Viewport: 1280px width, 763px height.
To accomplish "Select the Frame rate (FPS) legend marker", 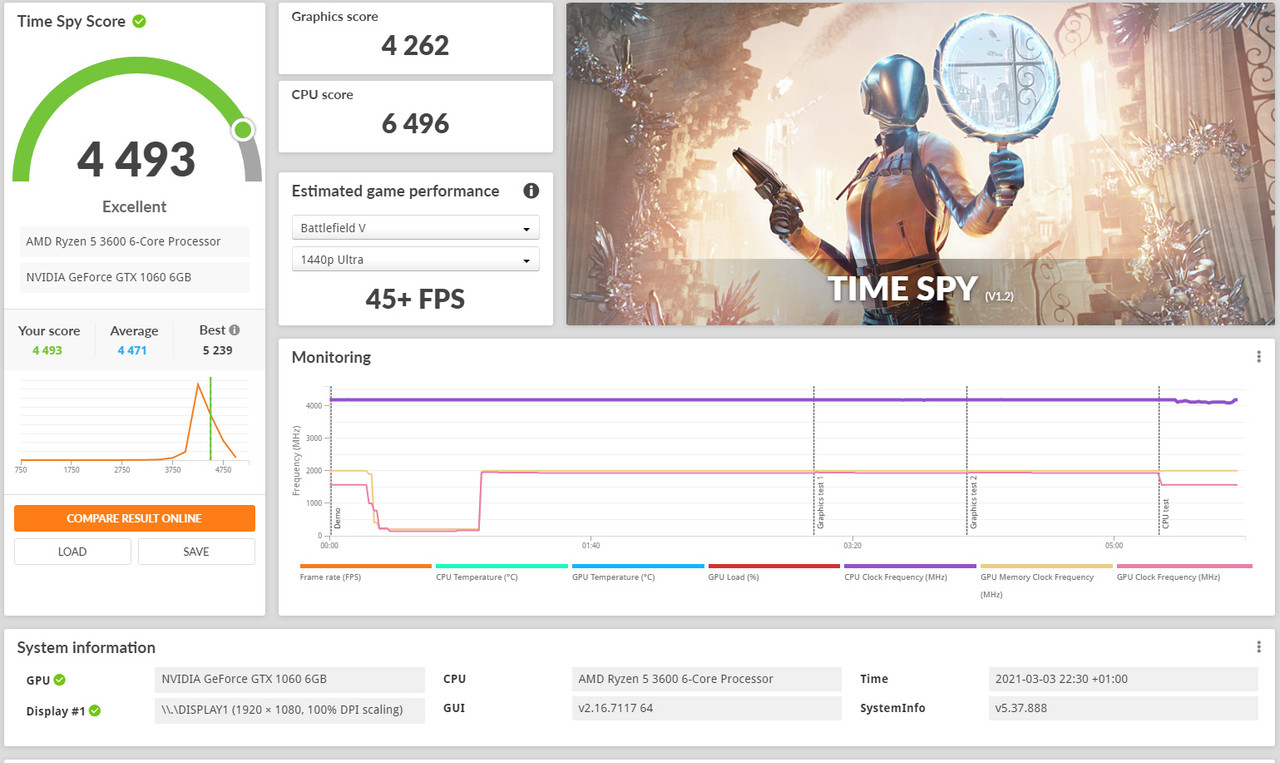I will [364, 565].
